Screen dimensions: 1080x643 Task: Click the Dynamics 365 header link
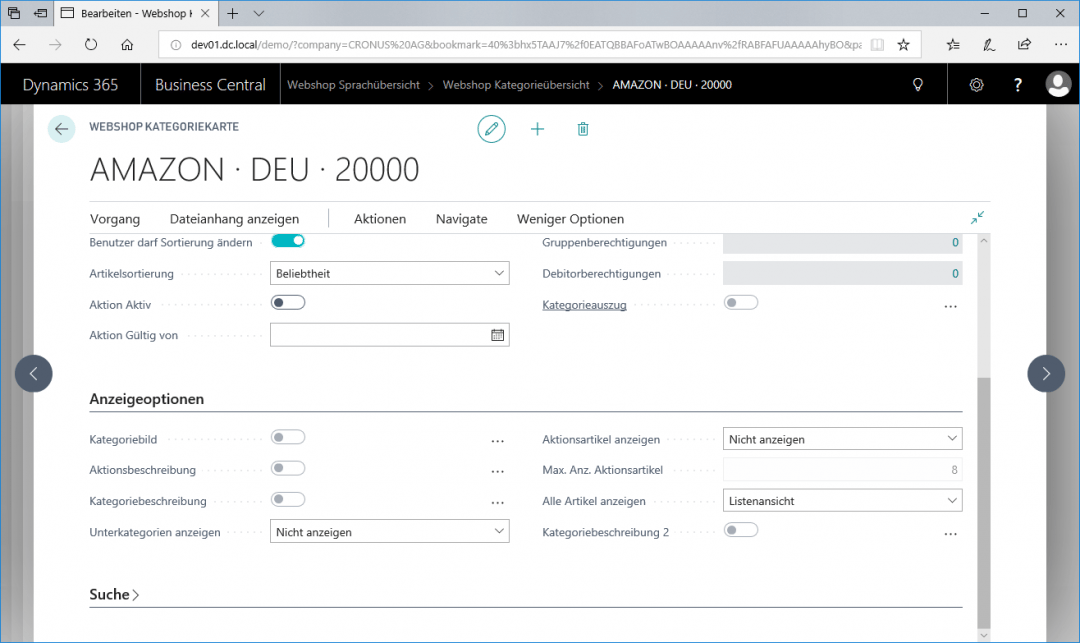(x=70, y=85)
